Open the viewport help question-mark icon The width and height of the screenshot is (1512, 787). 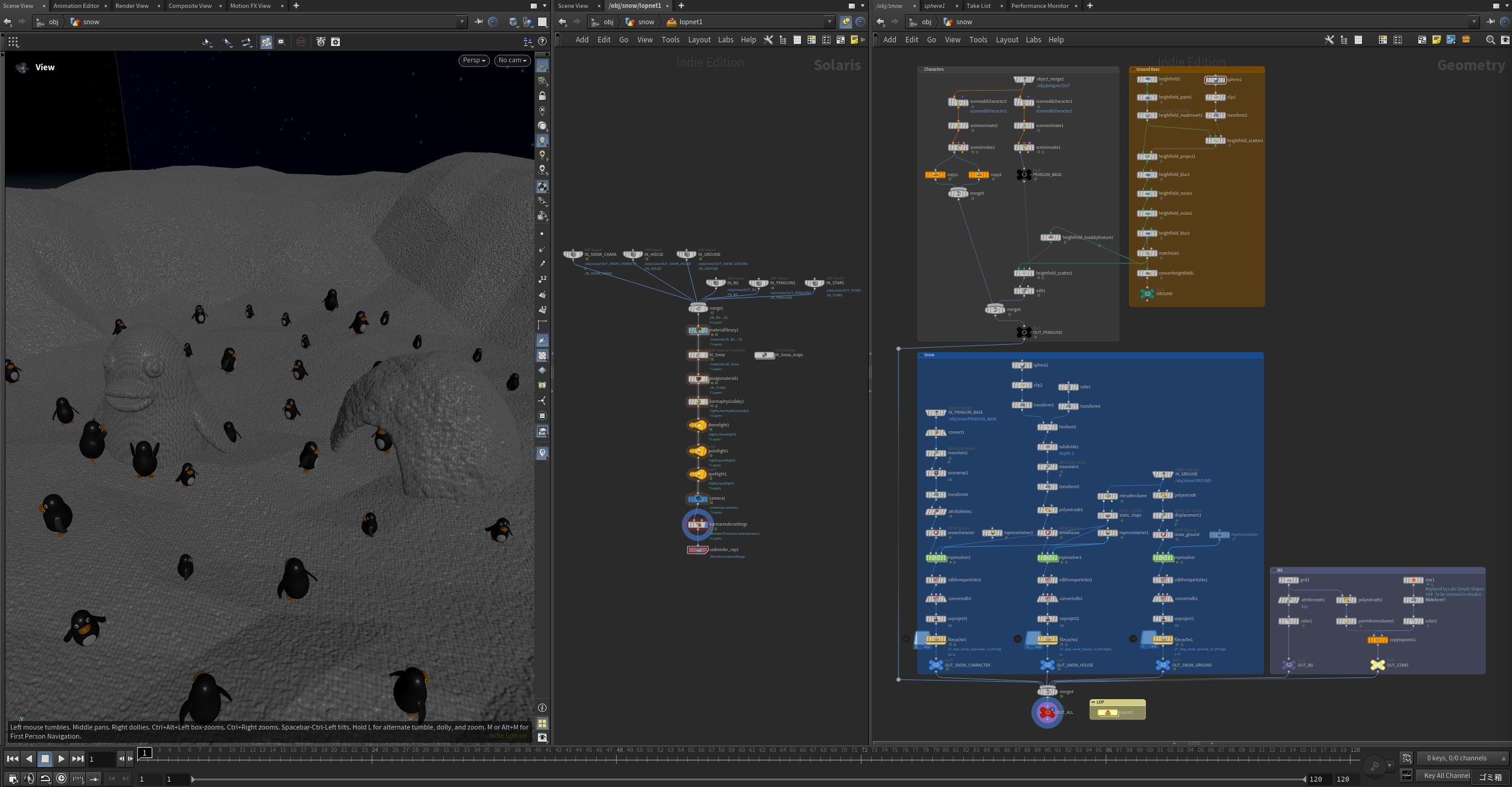[x=542, y=42]
